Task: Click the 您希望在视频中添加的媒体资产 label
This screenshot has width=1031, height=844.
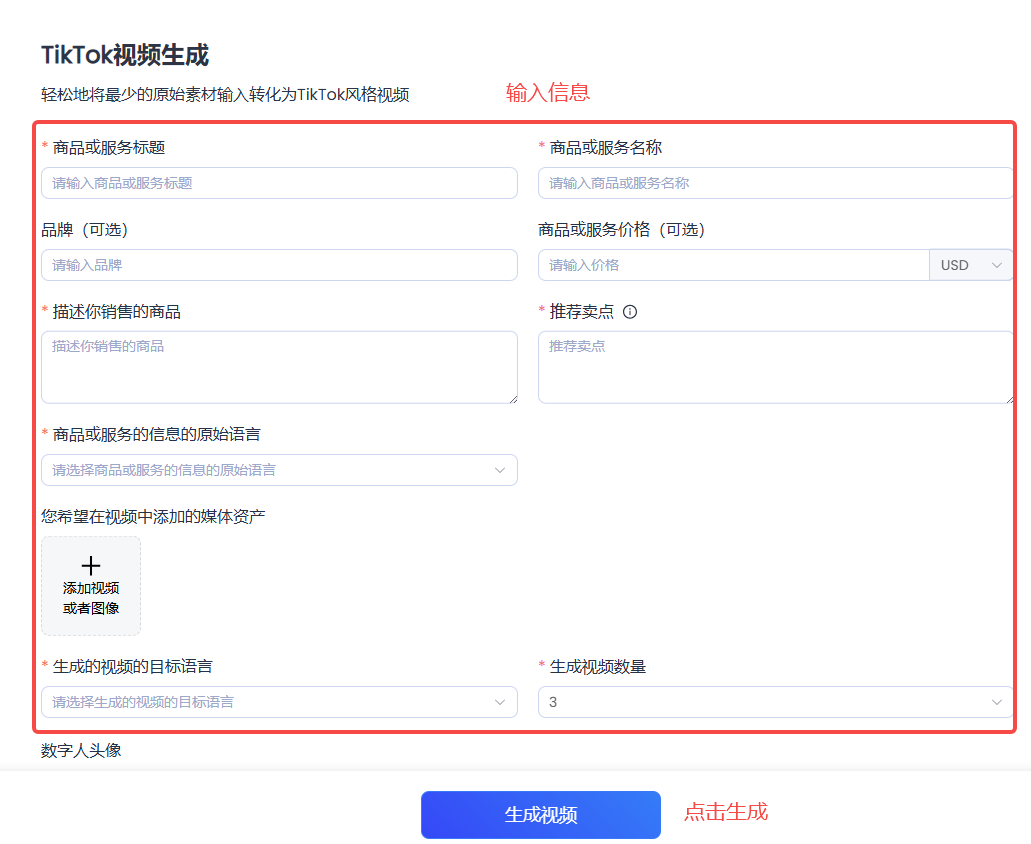Action: coord(153,517)
